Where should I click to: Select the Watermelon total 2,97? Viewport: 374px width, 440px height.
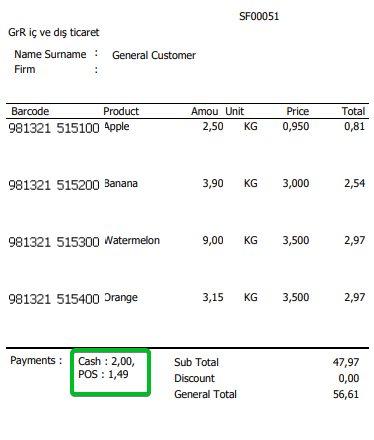(354, 240)
